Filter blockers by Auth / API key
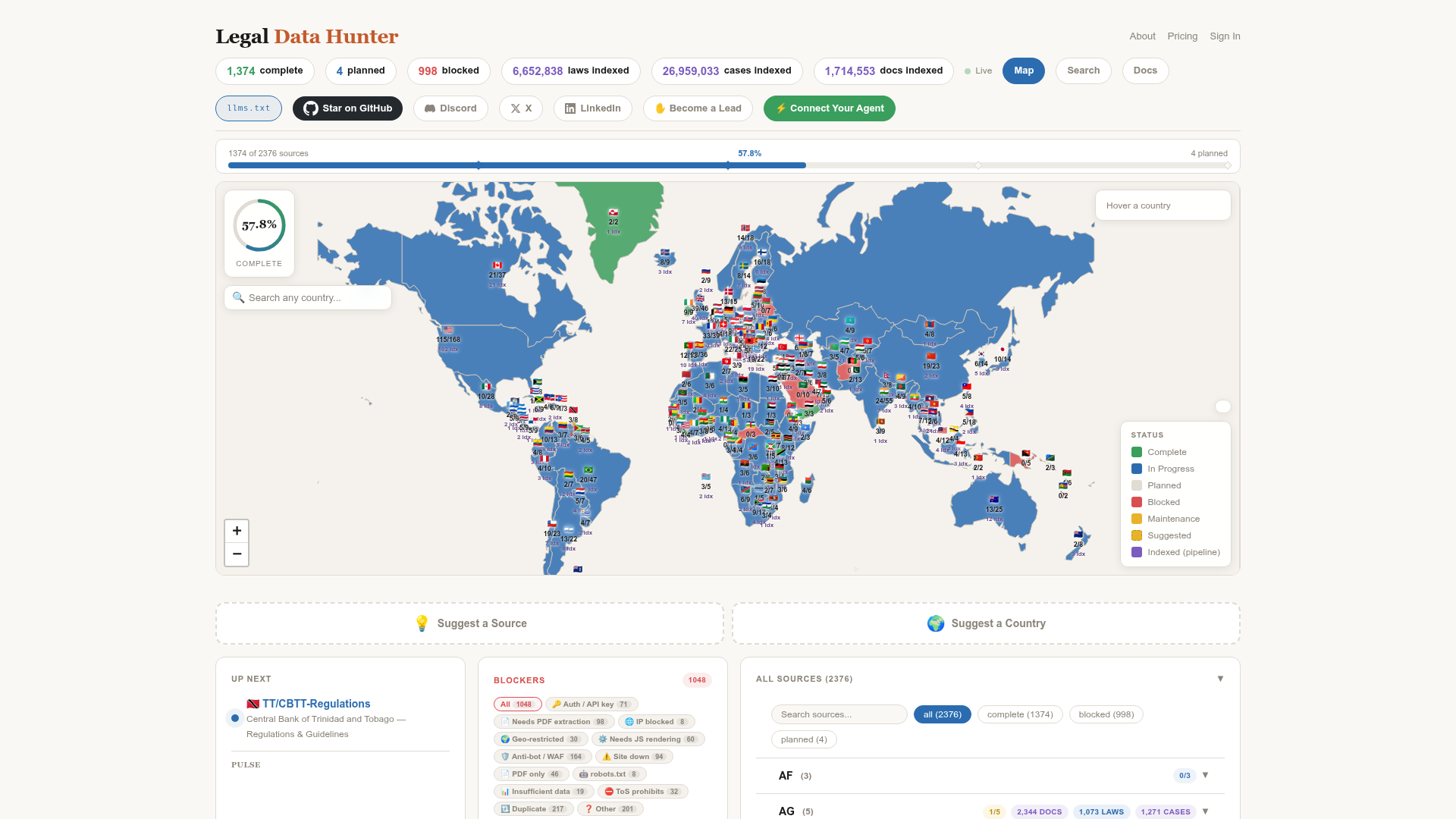Image resolution: width=1456 pixels, height=819 pixels. pos(591,704)
